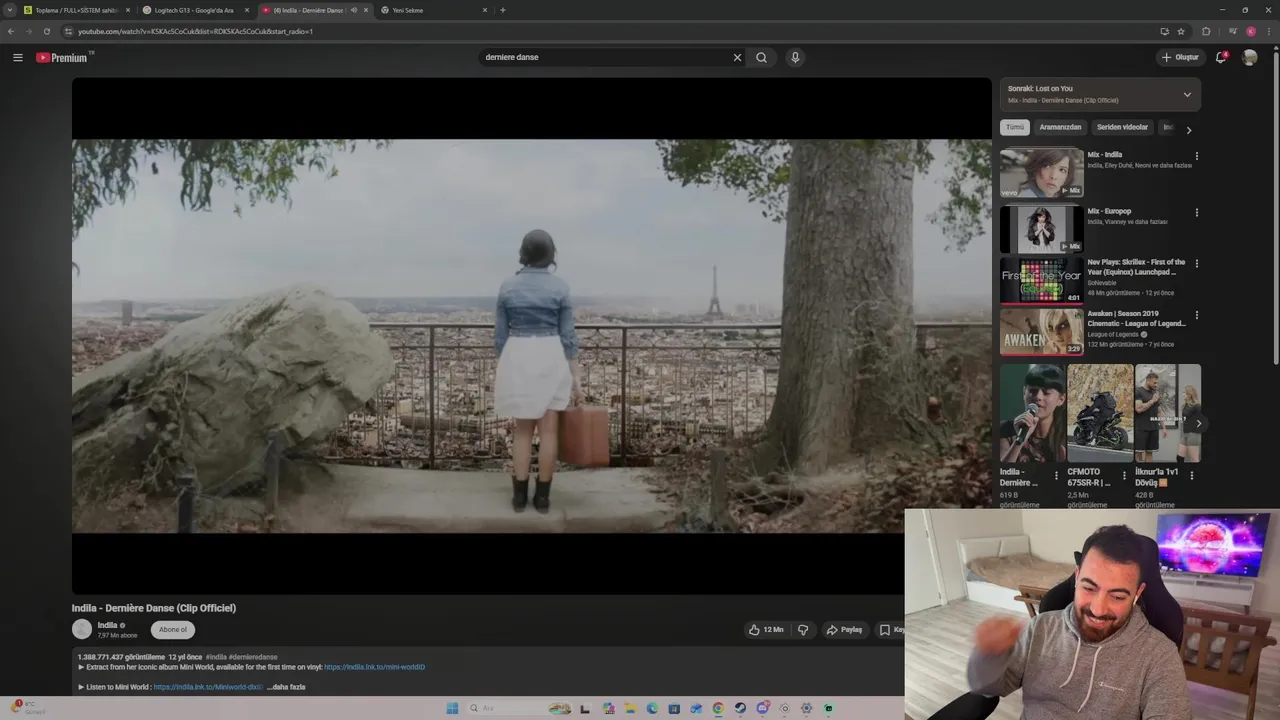Show more filter chips with the right arrow
This screenshot has height=720, width=1280.
pyautogui.click(x=1188, y=129)
